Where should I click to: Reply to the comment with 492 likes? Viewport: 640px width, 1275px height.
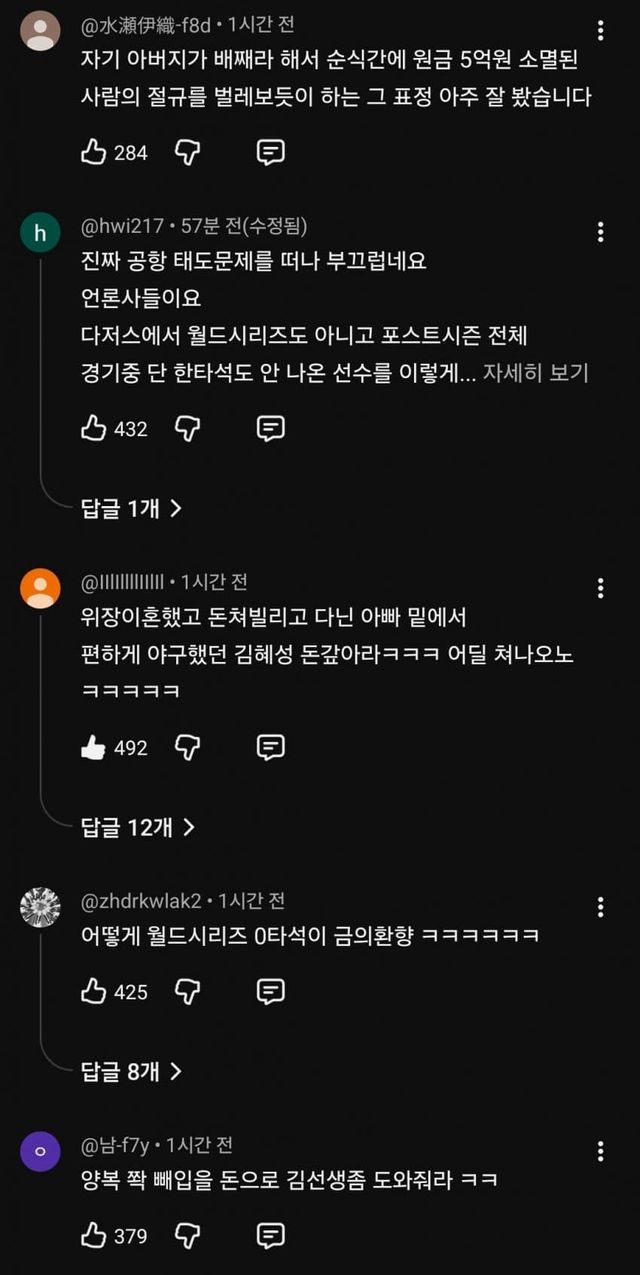(270, 747)
